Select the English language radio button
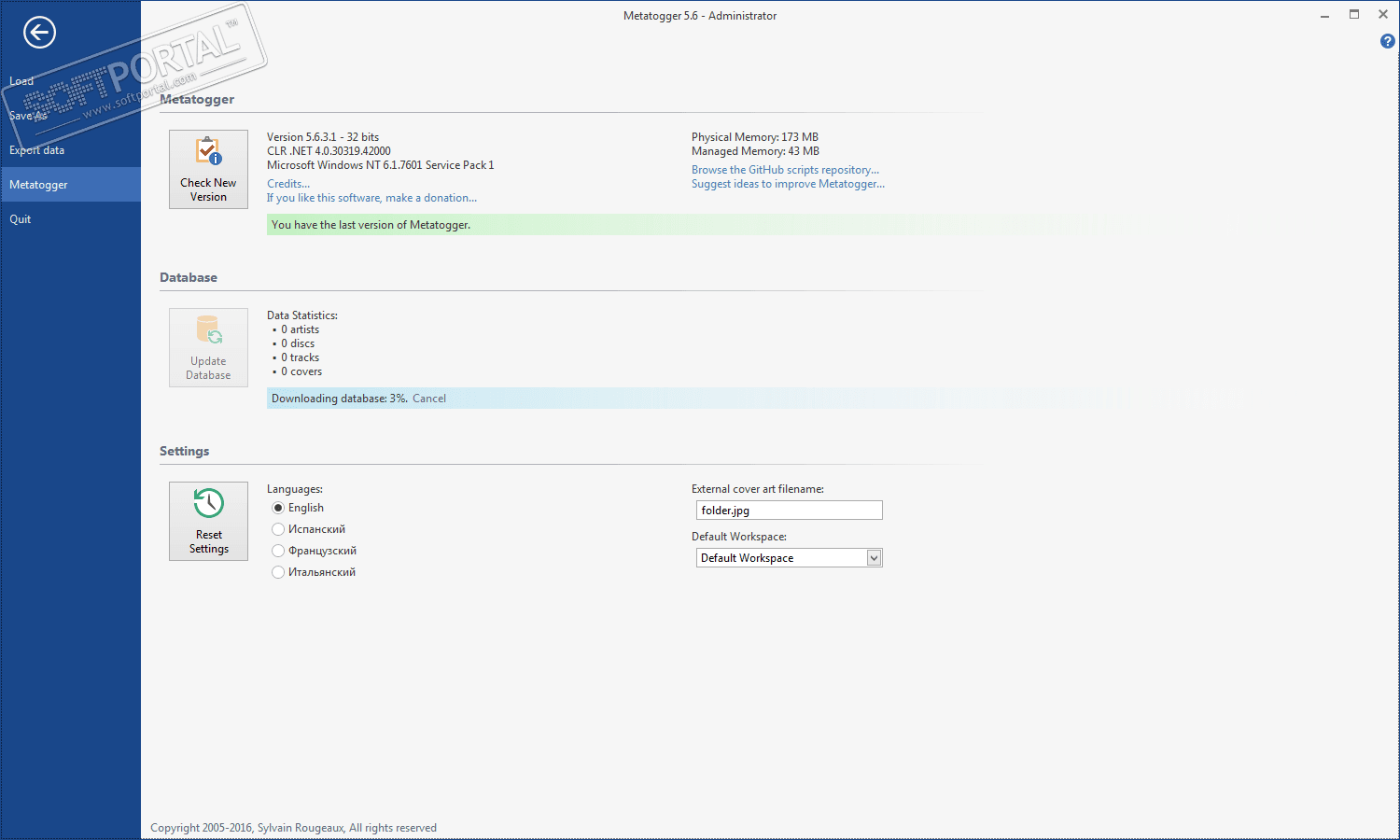 [278, 508]
